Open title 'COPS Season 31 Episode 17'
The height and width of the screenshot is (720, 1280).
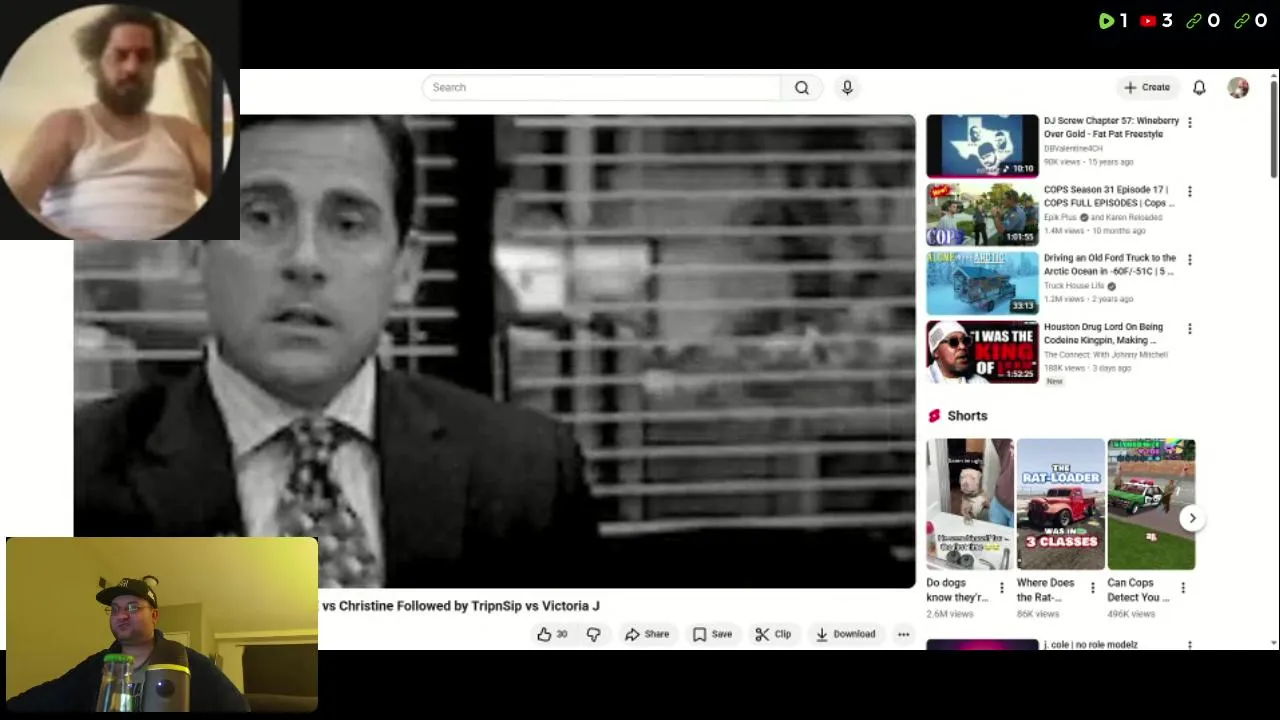point(1109,196)
